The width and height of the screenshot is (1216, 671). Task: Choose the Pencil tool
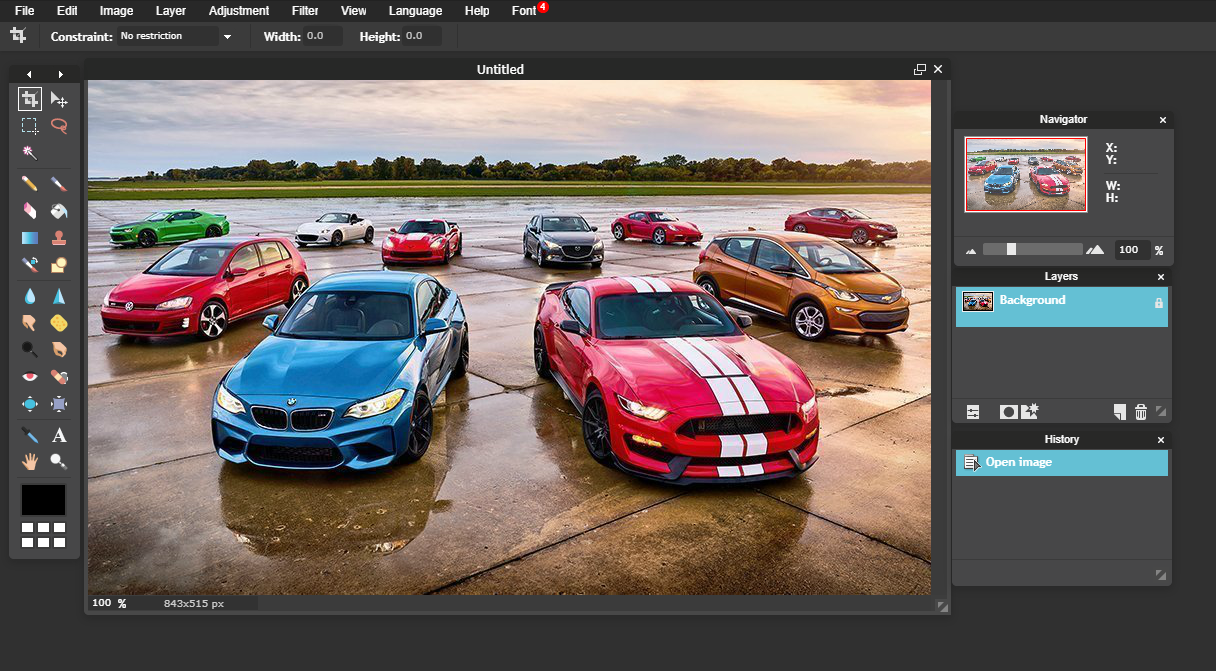30,184
